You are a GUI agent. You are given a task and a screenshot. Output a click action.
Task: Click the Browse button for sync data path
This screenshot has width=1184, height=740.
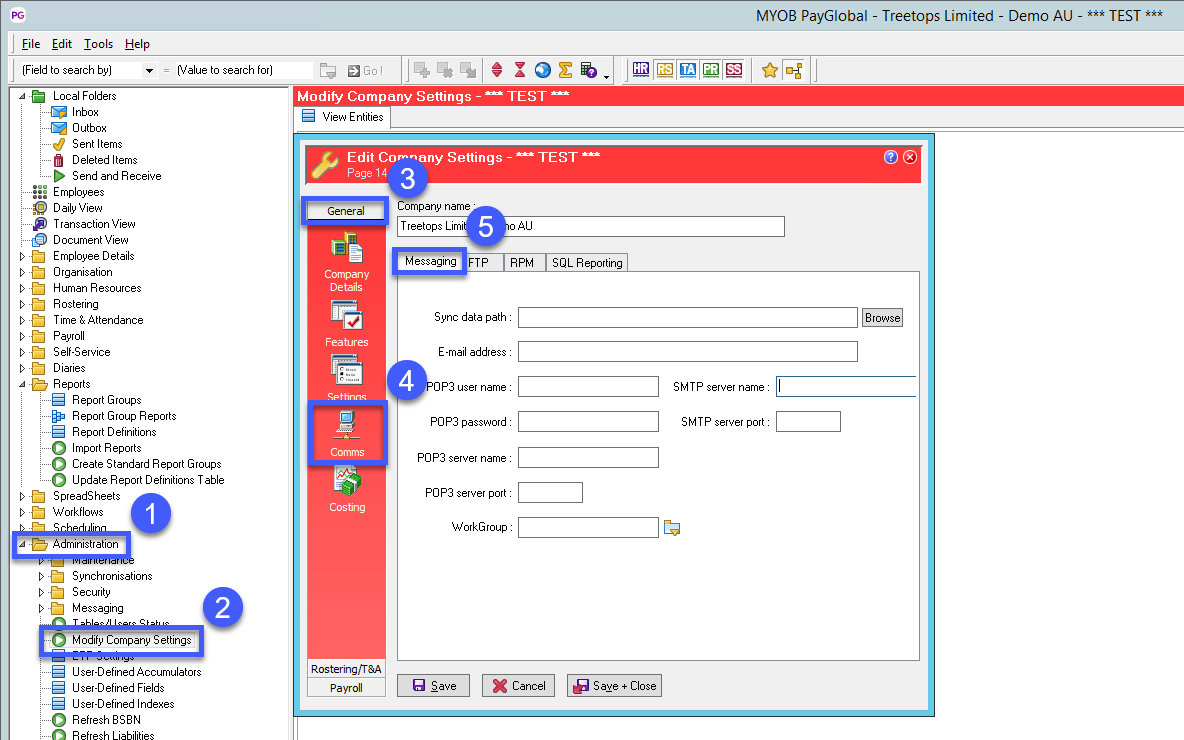(x=882, y=318)
